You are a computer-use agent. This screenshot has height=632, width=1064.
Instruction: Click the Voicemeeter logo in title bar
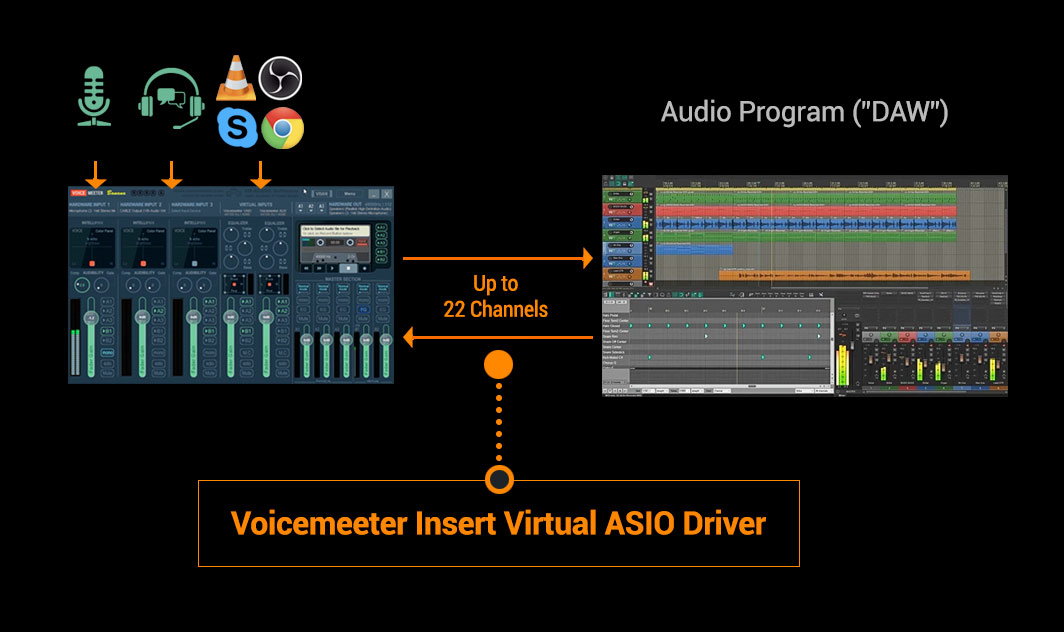coord(87,193)
